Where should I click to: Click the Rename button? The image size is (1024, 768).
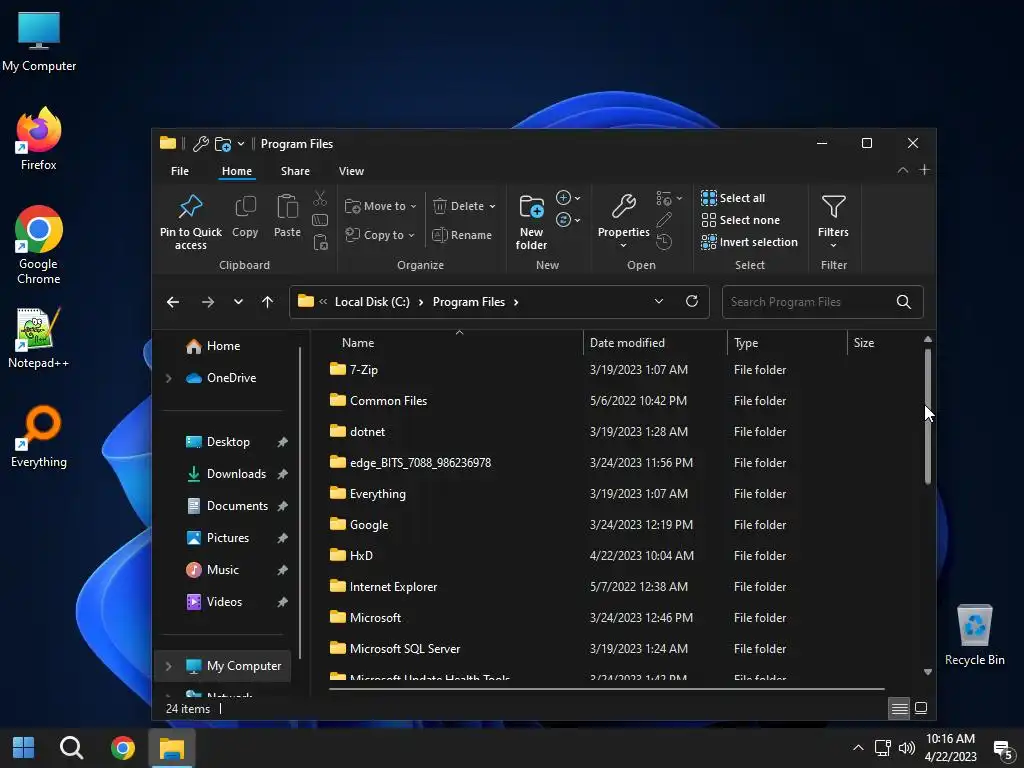pos(462,234)
